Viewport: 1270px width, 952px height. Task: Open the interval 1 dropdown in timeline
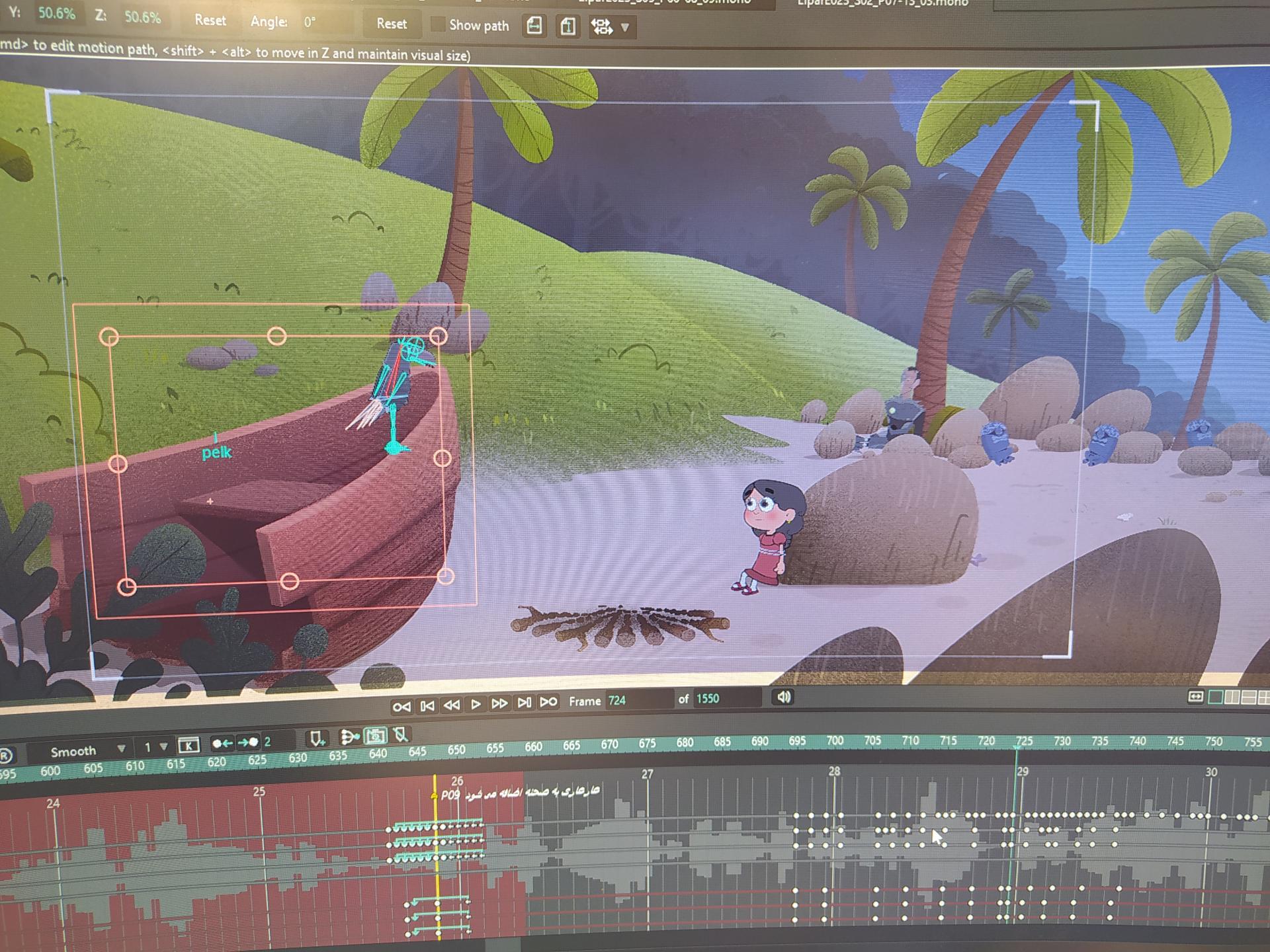[155, 747]
